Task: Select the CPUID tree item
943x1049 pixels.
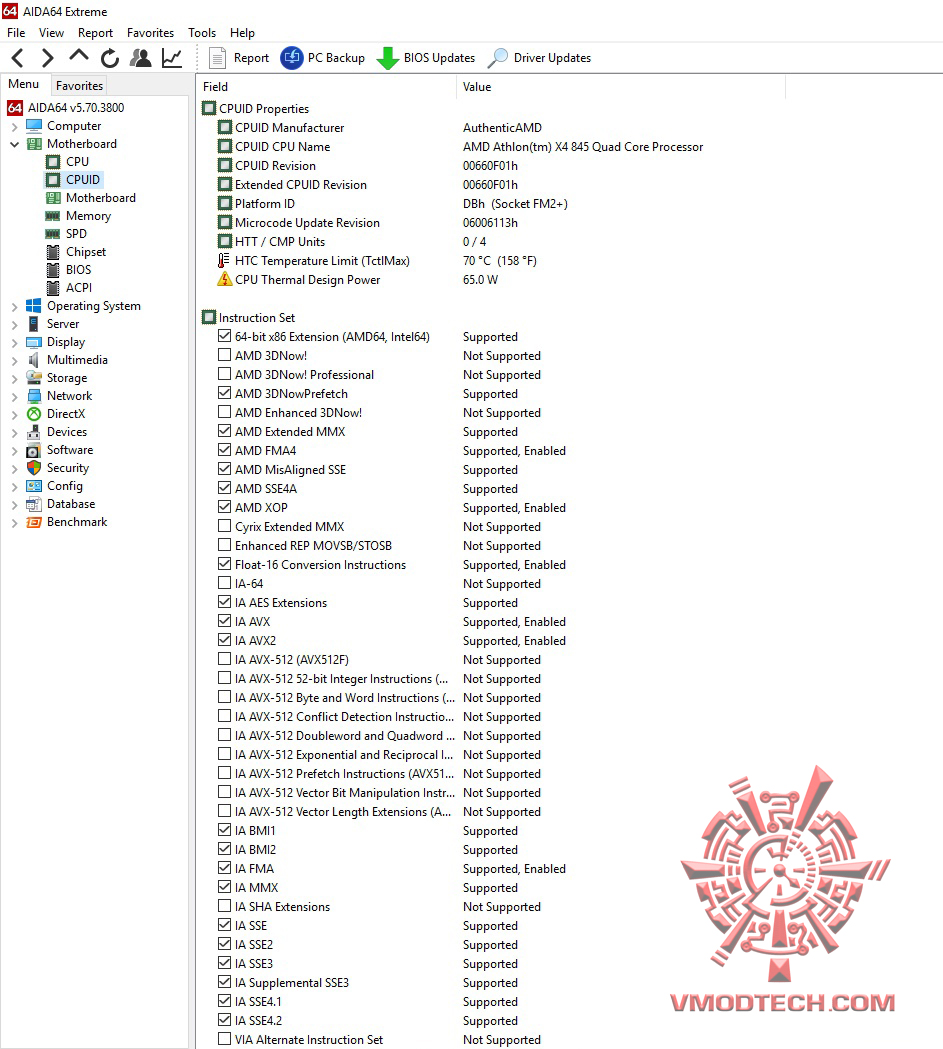Action: pos(82,179)
